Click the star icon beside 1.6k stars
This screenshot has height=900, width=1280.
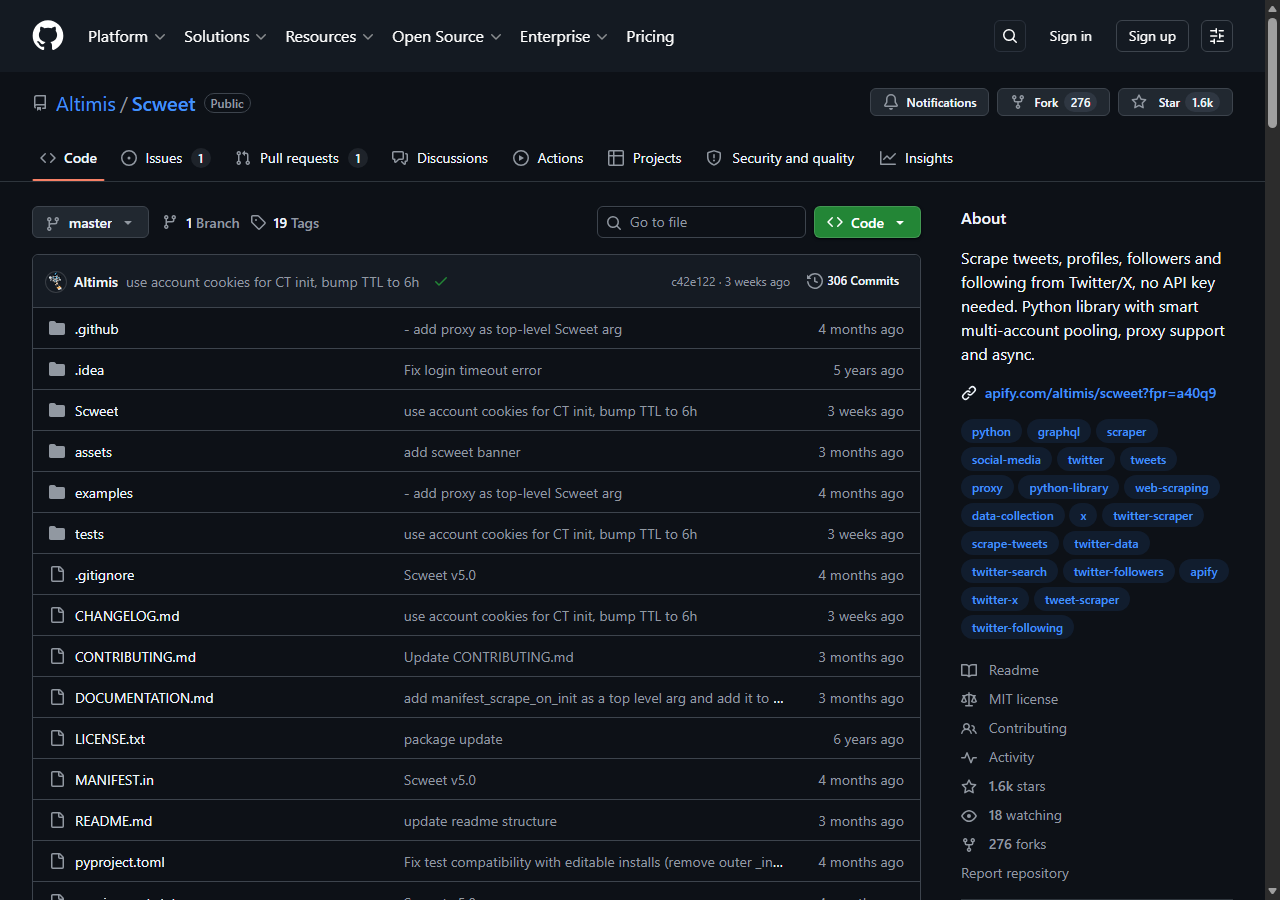pyautogui.click(x=969, y=786)
